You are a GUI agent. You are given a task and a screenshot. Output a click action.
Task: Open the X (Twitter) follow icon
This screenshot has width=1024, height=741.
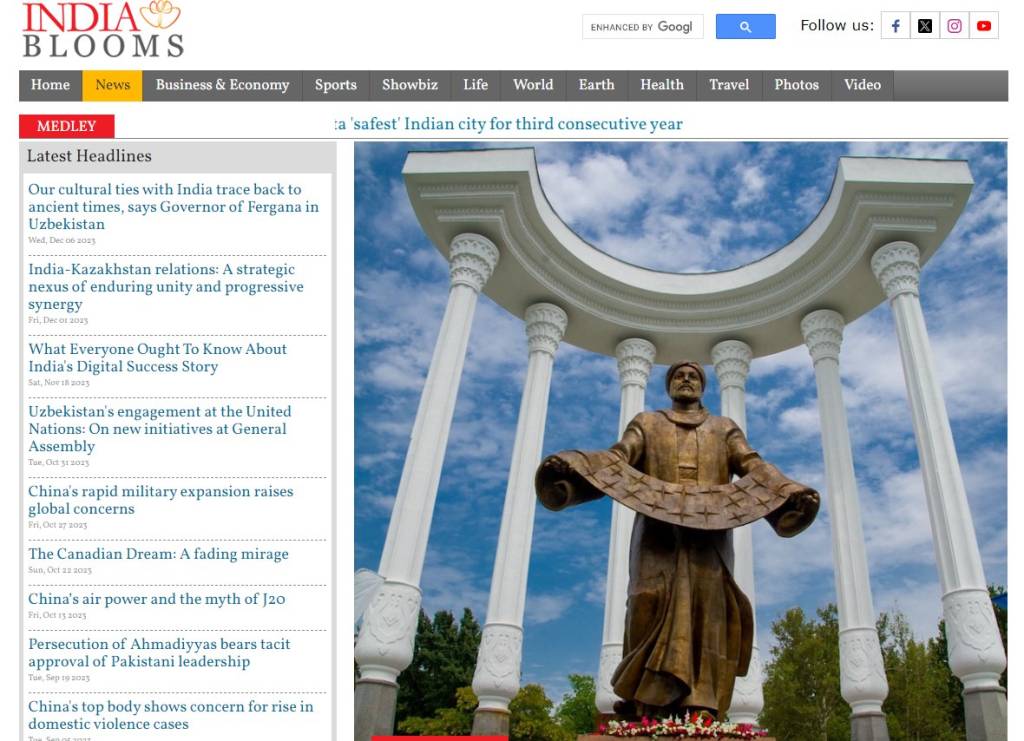[x=925, y=26]
